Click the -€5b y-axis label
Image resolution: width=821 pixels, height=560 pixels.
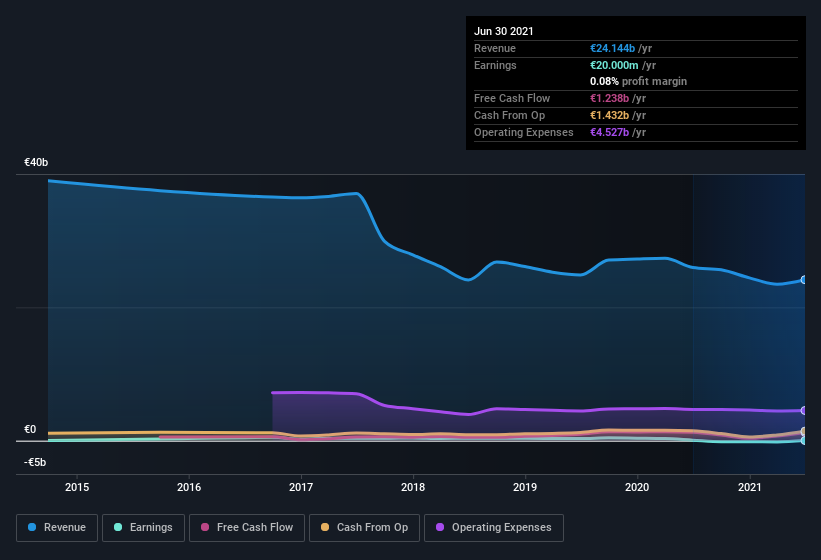pos(35,462)
